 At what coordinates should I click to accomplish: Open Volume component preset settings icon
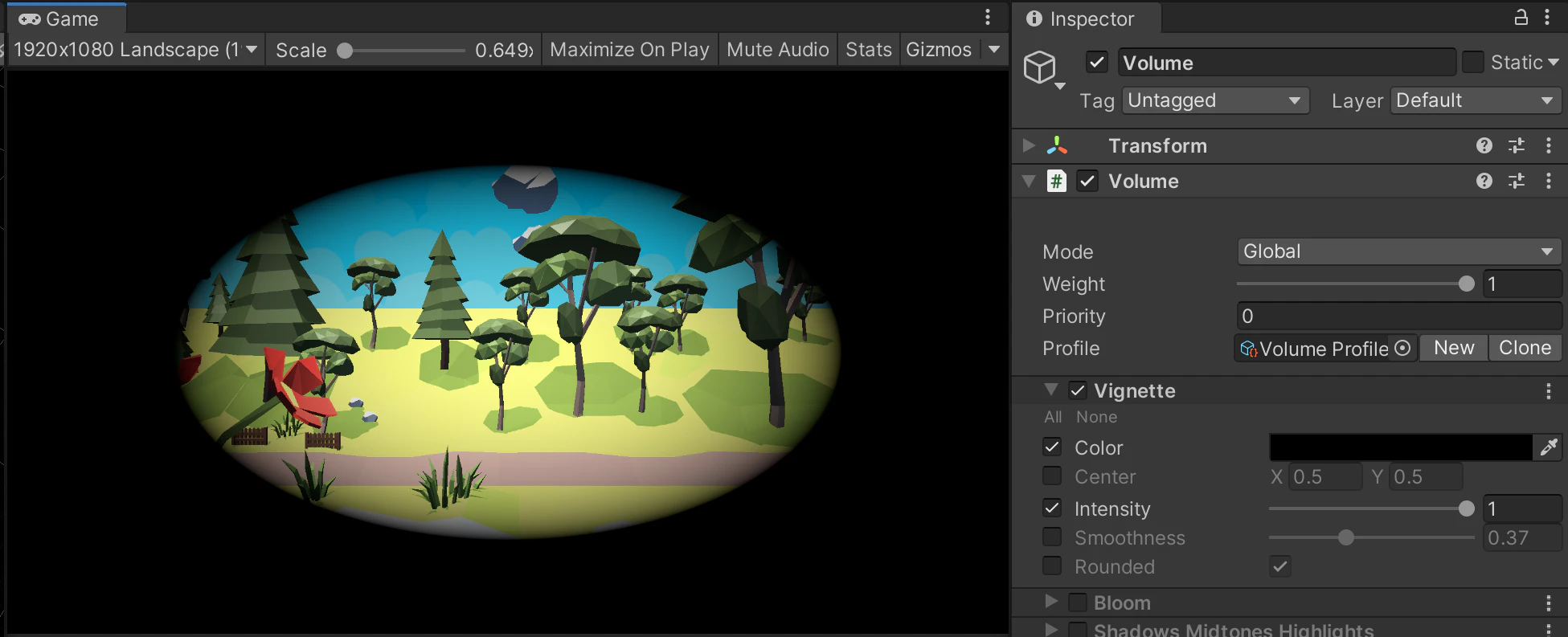[x=1517, y=181]
